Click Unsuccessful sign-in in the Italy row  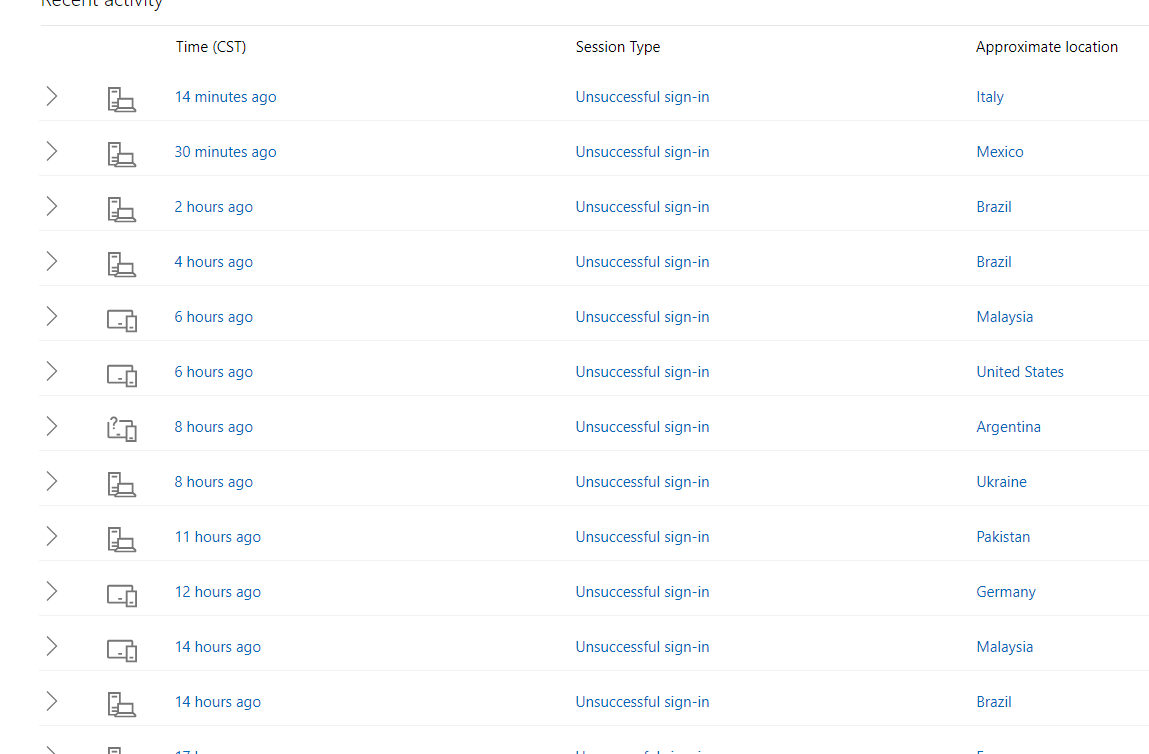point(642,97)
